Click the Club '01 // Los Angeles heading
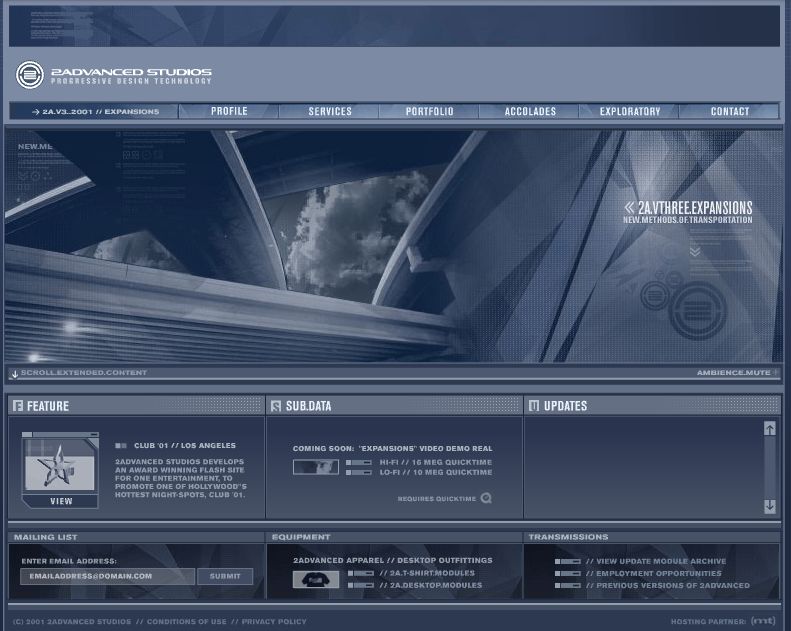This screenshot has width=791, height=631. (x=185, y=445)
